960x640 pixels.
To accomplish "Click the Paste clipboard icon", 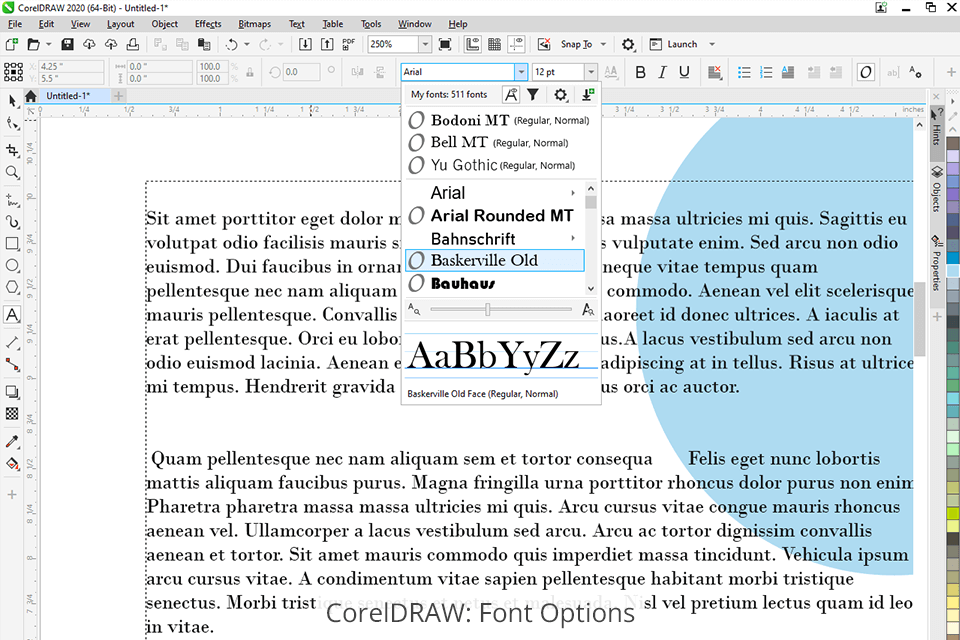I will 204,44.
